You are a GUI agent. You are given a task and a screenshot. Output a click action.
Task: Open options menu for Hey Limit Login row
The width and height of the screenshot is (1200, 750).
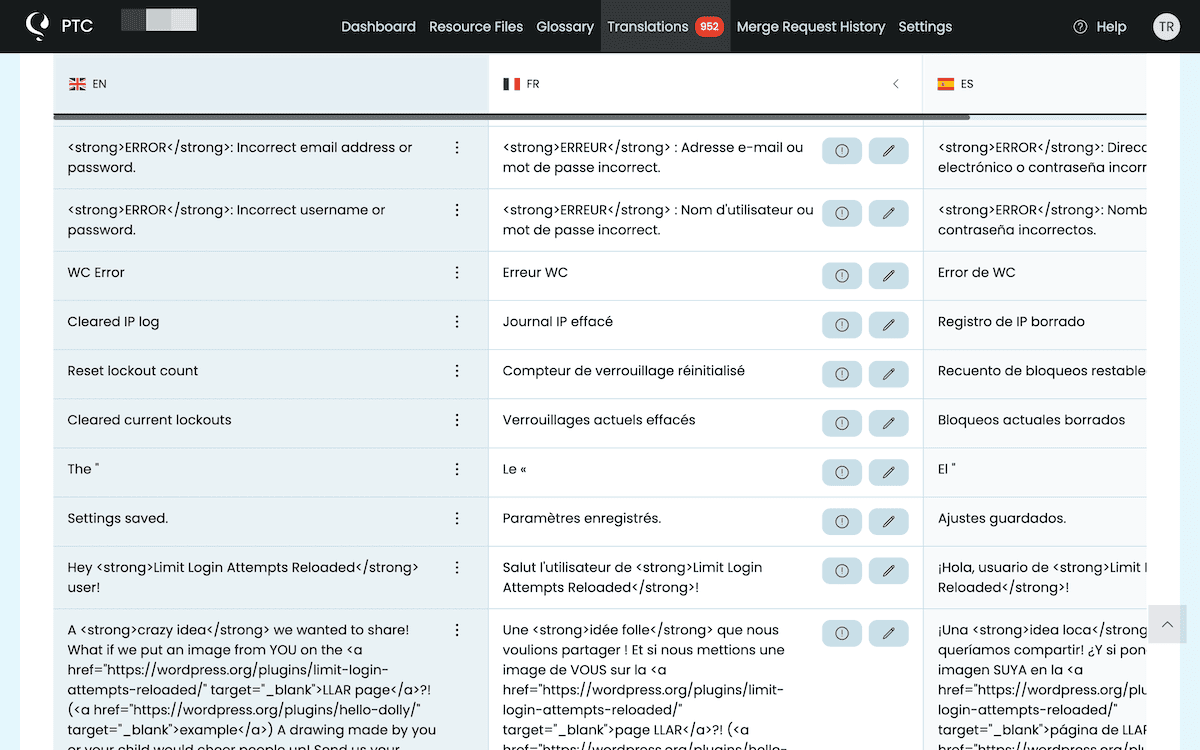(457, 567)
